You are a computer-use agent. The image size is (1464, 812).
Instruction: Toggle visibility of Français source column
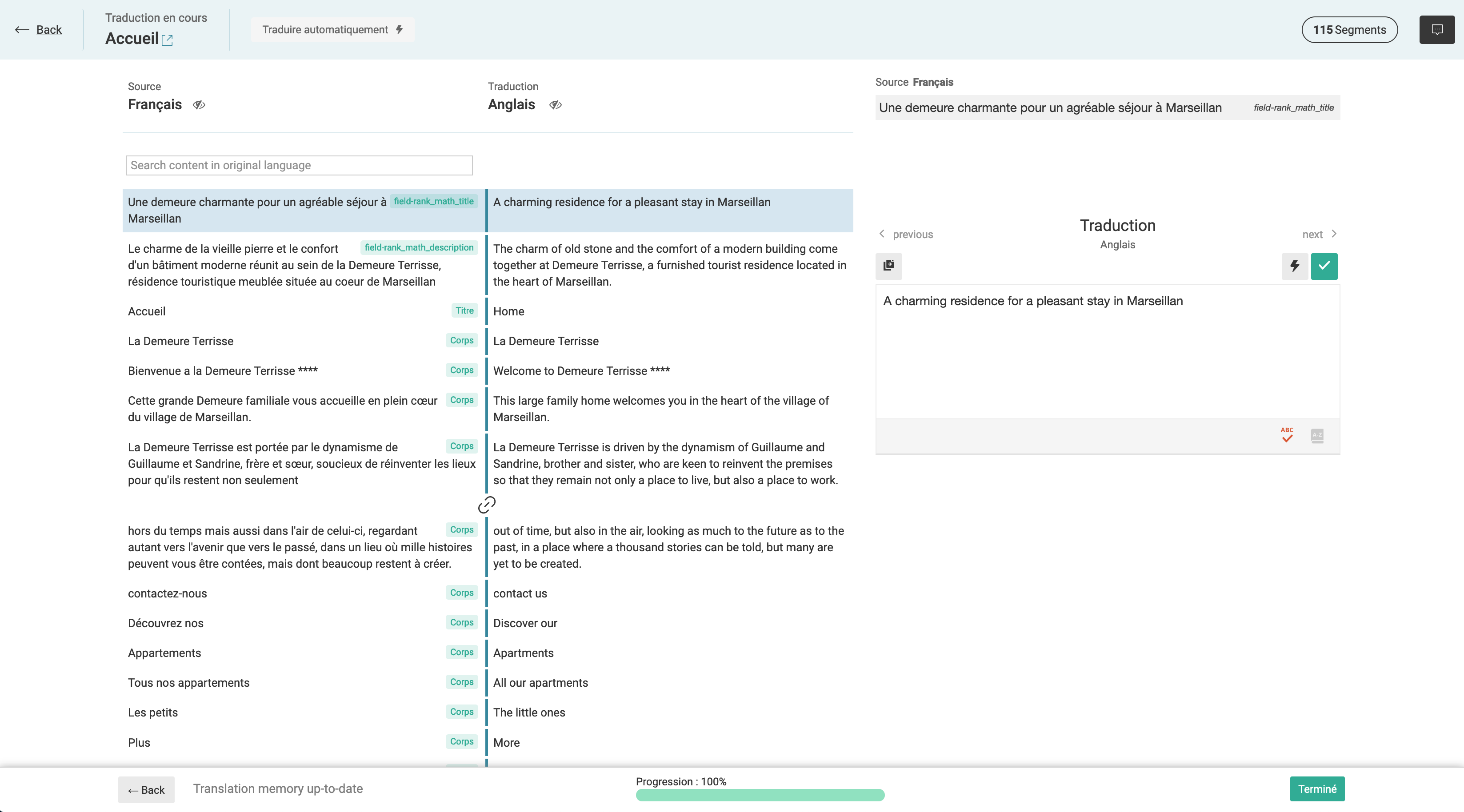click(x=199, y=104)
